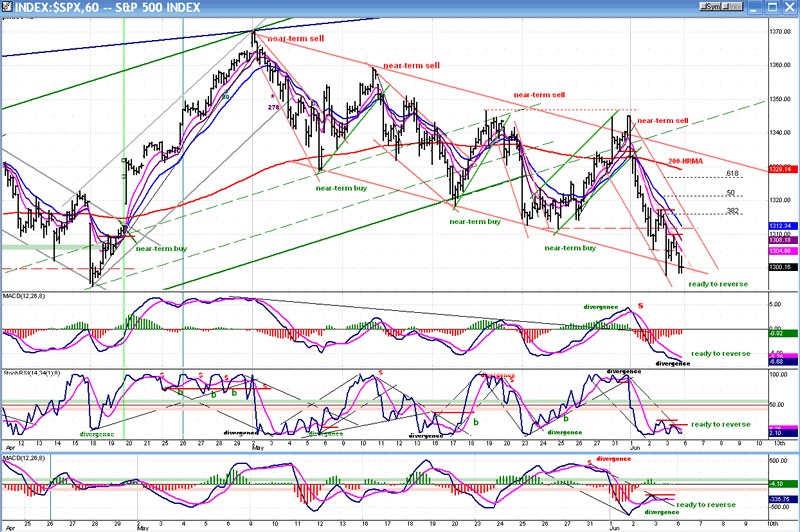Toggle the Intv checkbox in title bar
The height and width of the screenshot is (532, 800).
point(732,7)
